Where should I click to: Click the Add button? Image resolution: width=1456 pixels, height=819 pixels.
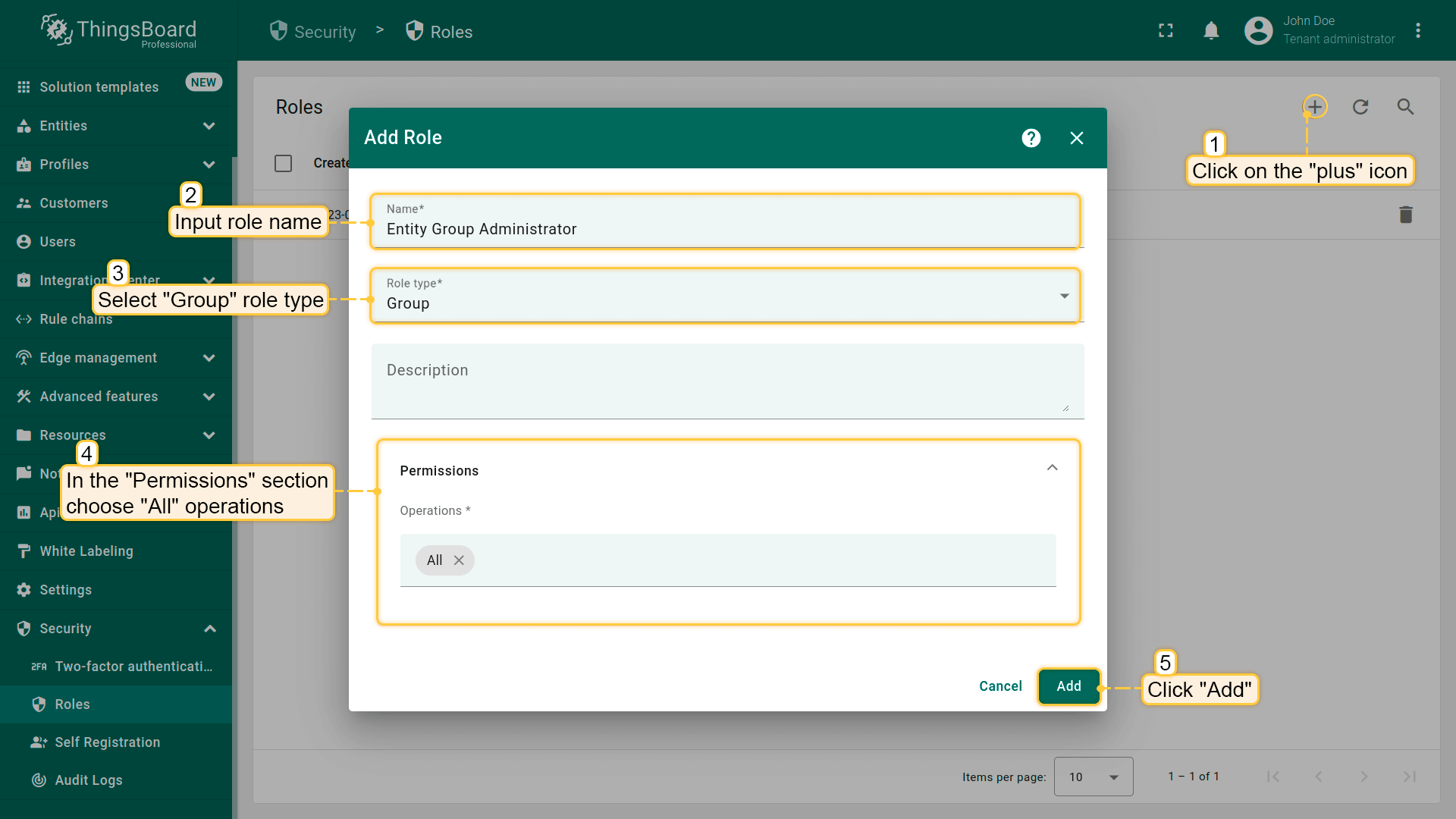coord(1068,686)
